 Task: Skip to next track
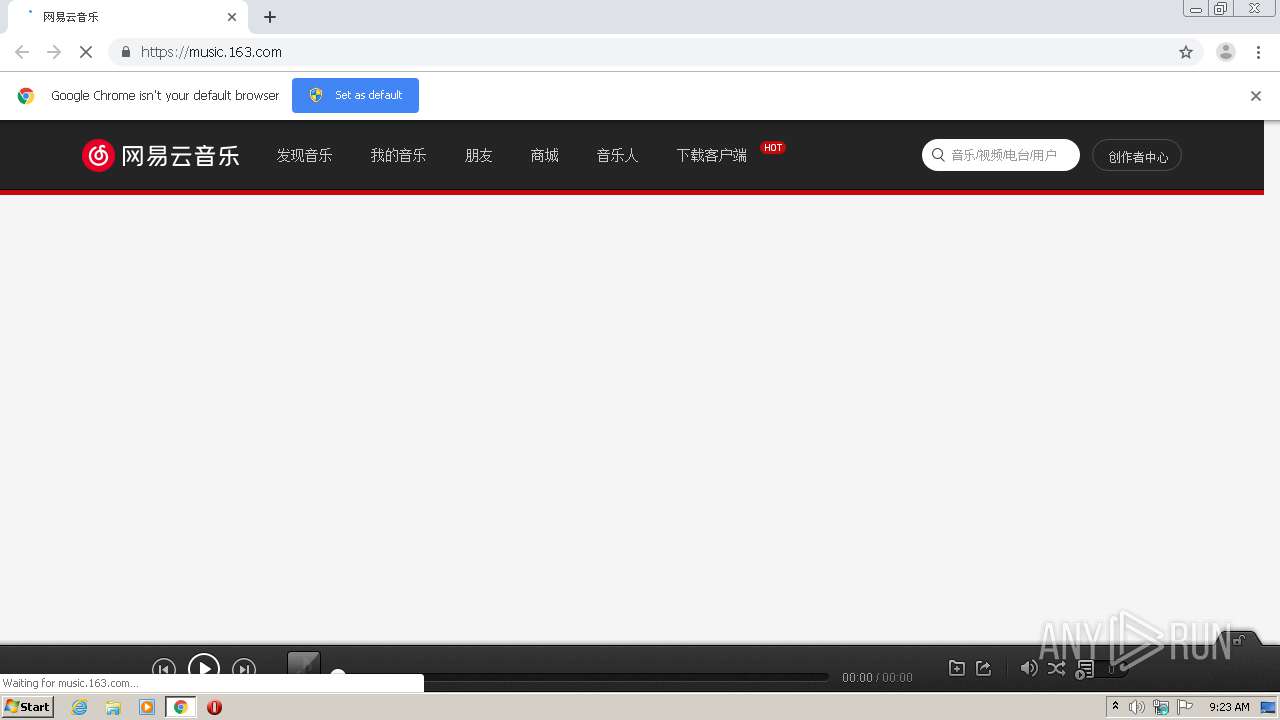coord(244,668)
